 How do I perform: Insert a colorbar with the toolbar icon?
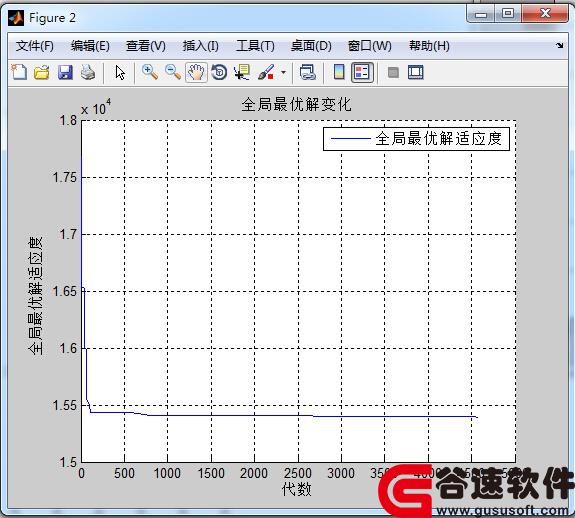(x=339, y=72)
